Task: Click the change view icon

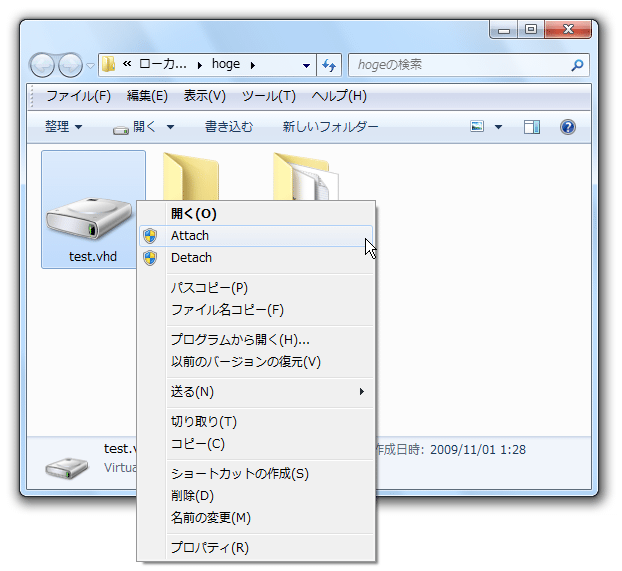Action: [477, 127]
